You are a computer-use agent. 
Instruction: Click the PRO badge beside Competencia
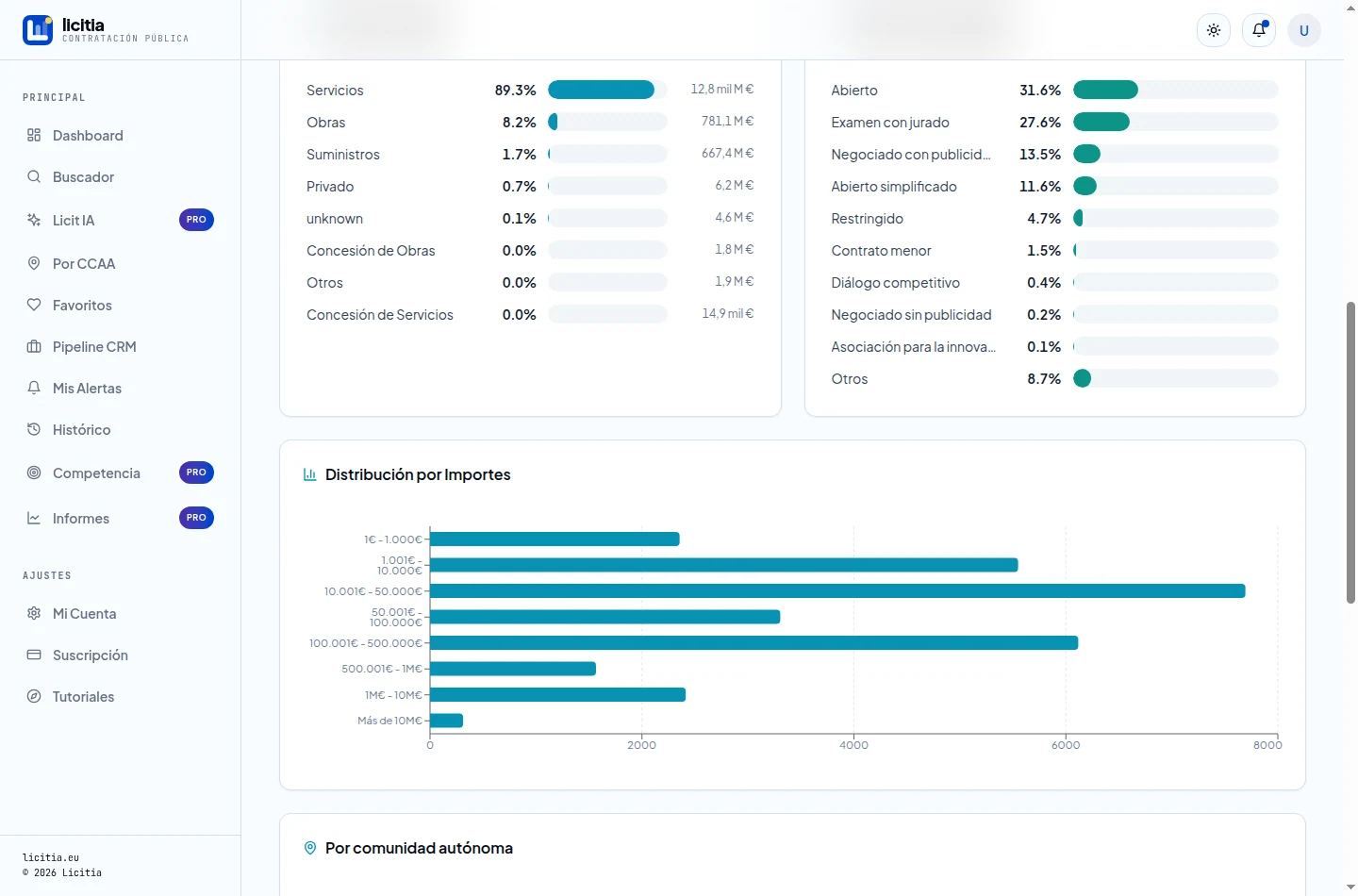click(196, 473)
